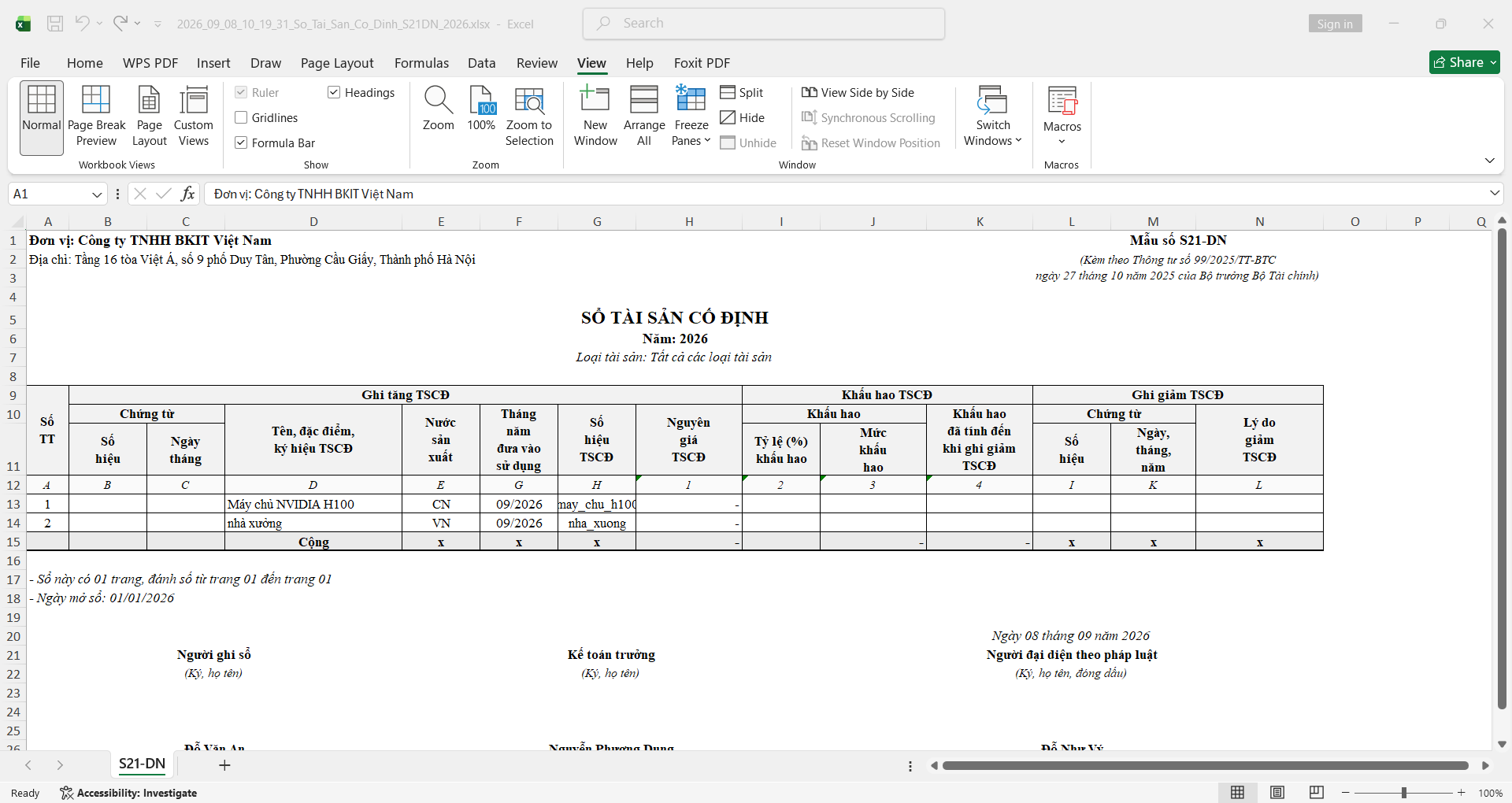
Task: Click Zoom to Selection
Action: (x=529, y=118)
